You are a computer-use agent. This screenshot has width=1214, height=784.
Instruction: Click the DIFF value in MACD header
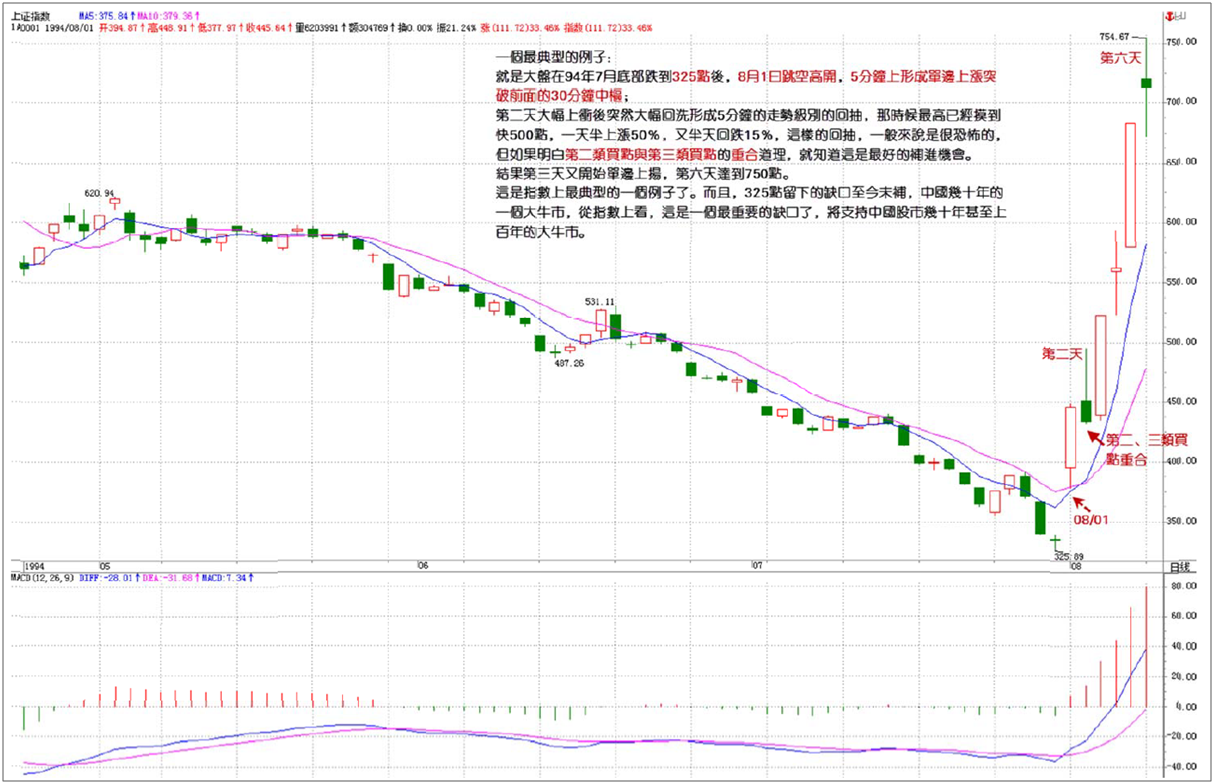click(104, 577)
